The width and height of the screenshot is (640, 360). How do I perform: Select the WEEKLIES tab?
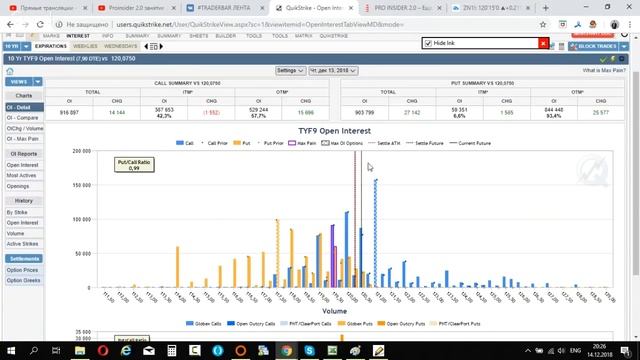pos(85,46)
